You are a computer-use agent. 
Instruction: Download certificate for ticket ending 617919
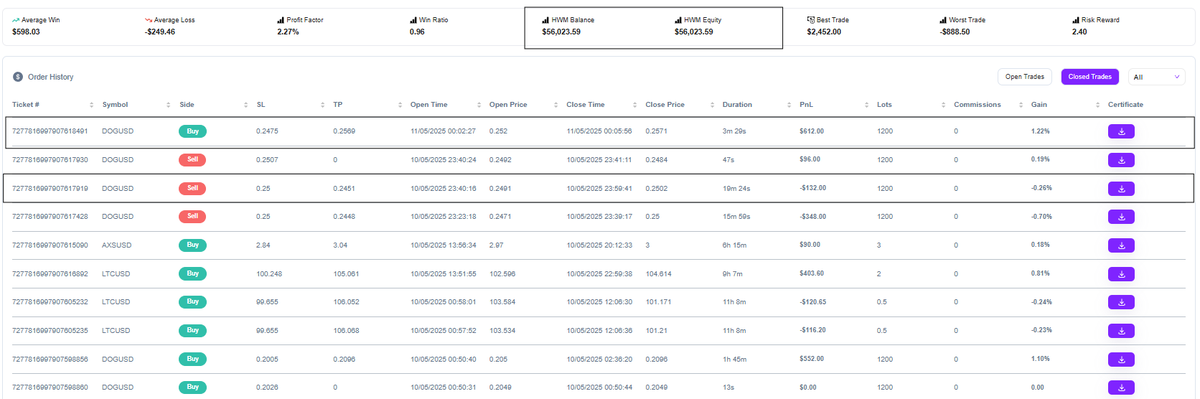tap(1121, 188)
